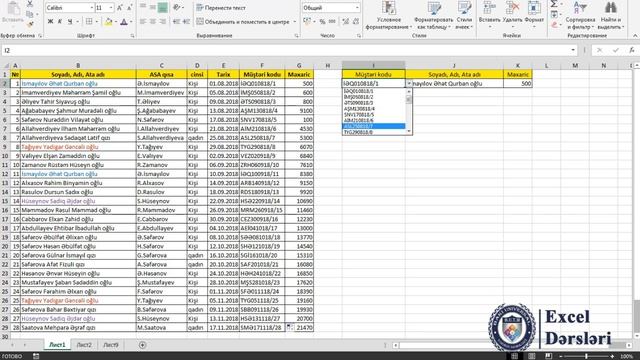
Task: Select the Page Layout view icon in status bar
Action: coord(532,356)
